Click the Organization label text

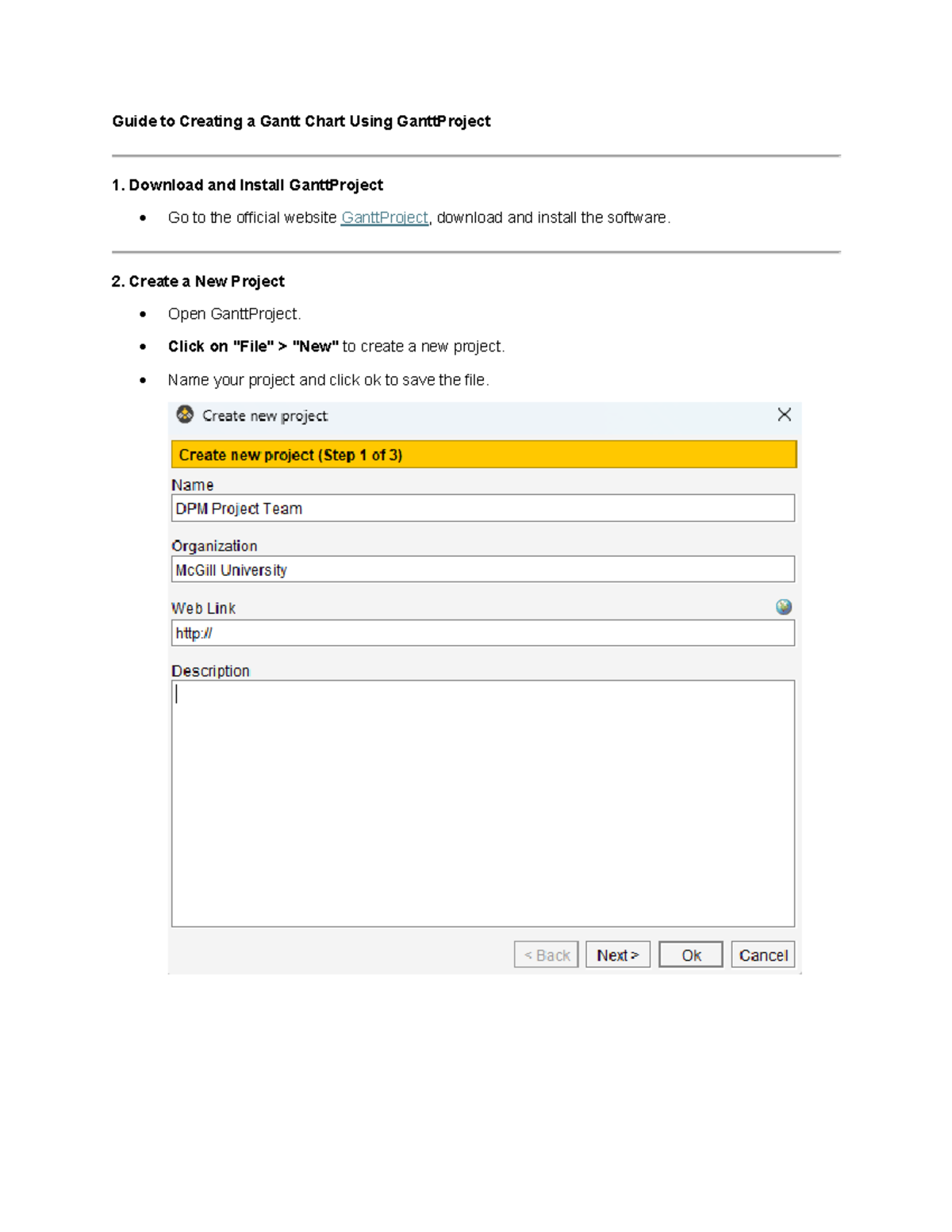(215, 545)
